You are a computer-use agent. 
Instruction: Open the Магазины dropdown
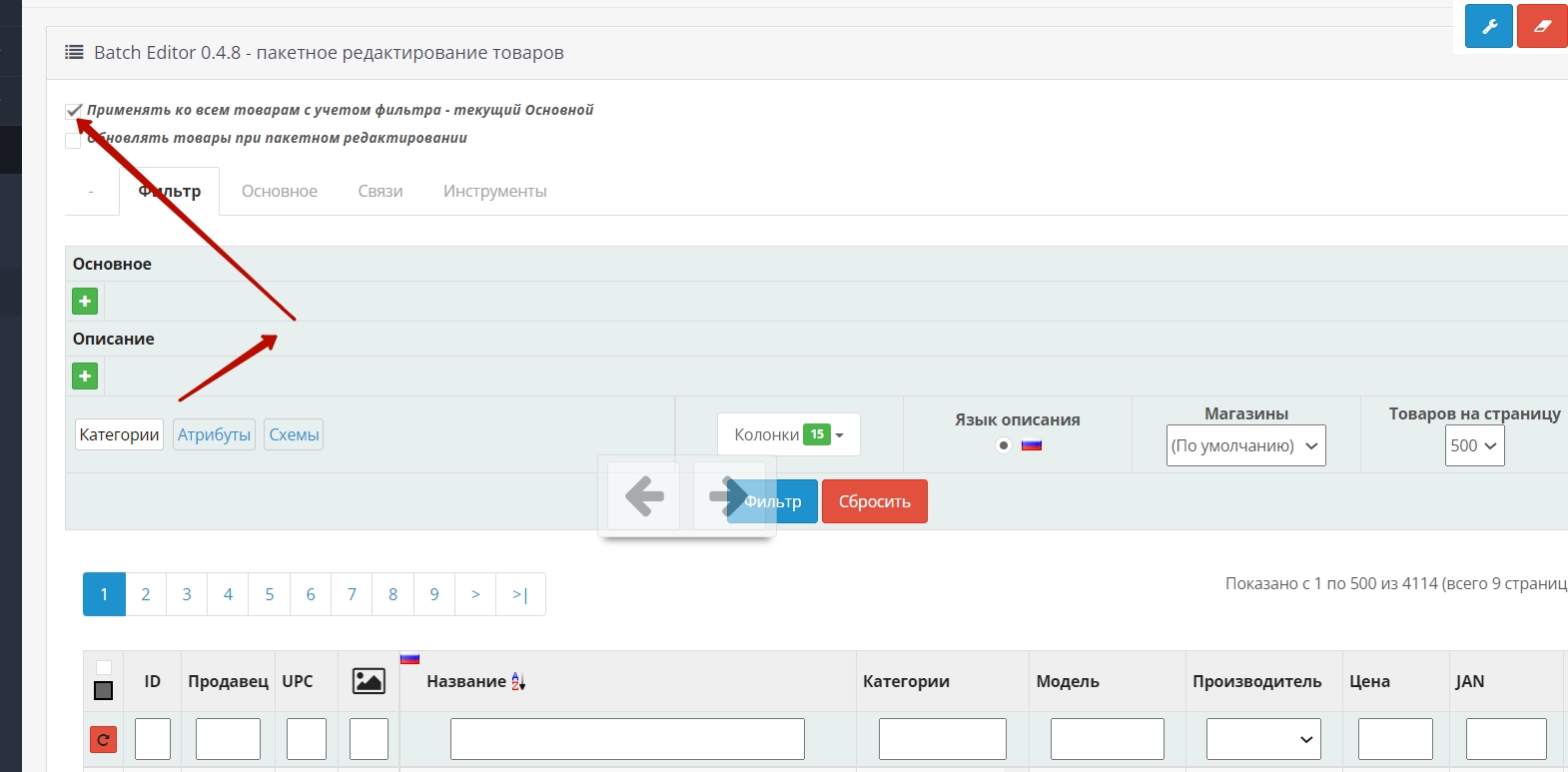pyautogui.click(x=1245, y=445)
